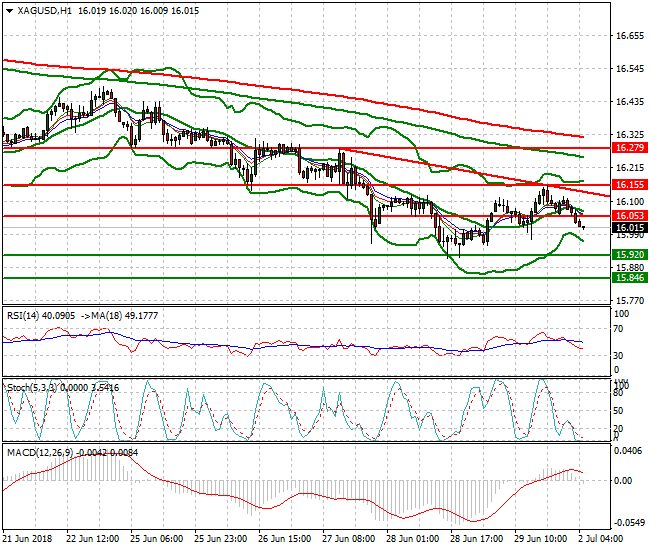The height and width of the screenshot is (550, 650).
Task: Click the 28 Jun 01:00 time label
Action: pyautogui.click(x=412, y=539)
